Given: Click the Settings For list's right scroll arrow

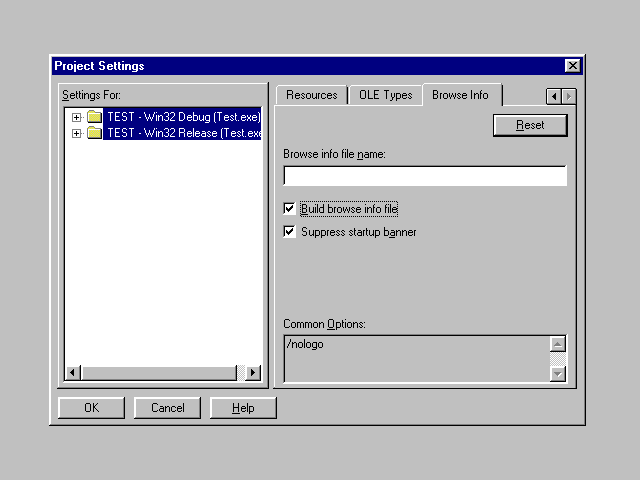Looking at the screenshot, I should coord(252,373).
